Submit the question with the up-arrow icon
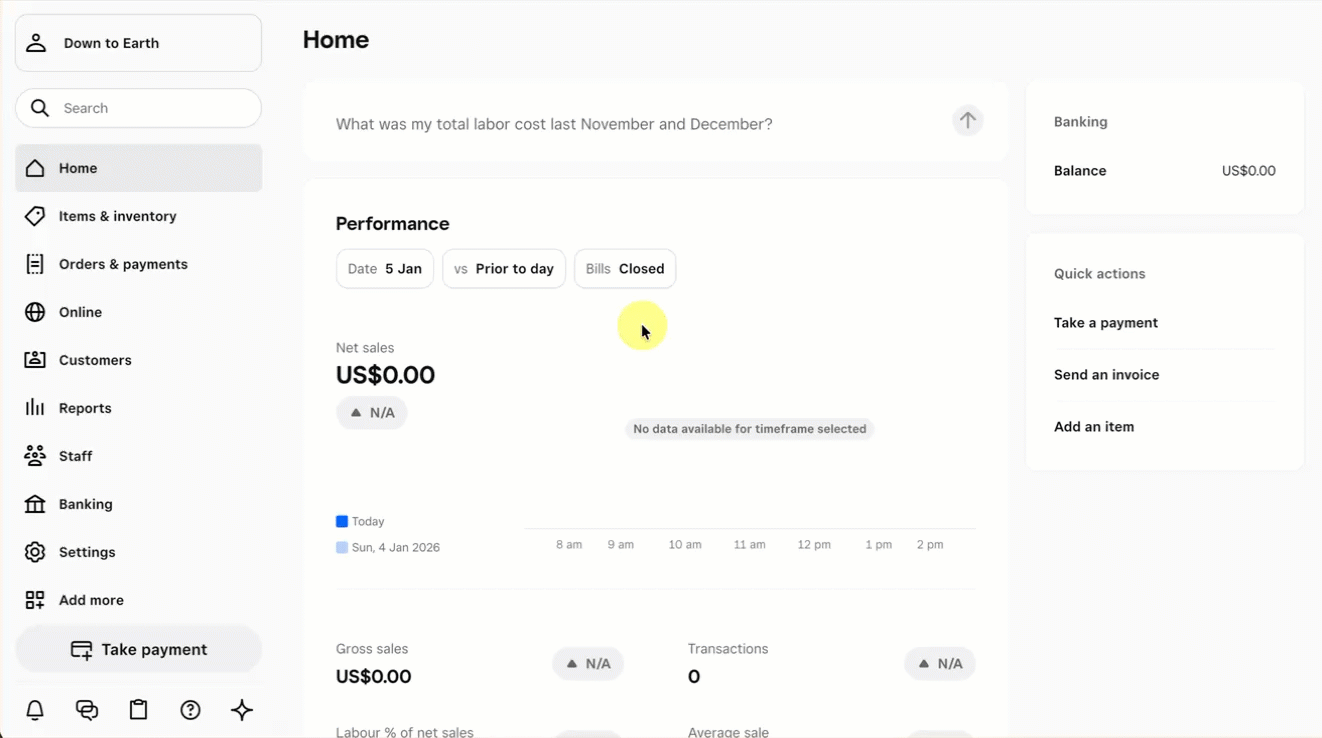Image resolution: width=1322 pixels, height=738 pixels. (x=967, y=121)
